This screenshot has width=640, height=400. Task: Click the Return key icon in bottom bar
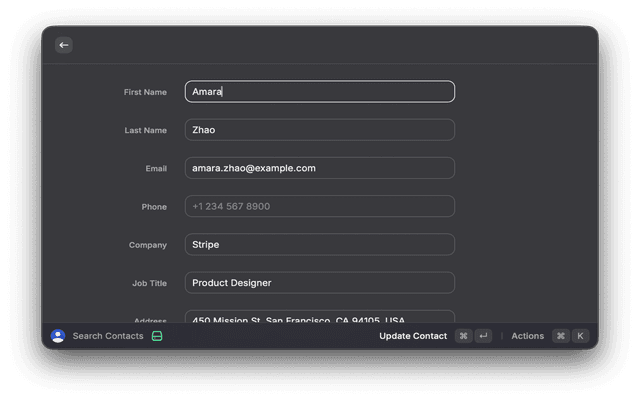coord(484,336)
